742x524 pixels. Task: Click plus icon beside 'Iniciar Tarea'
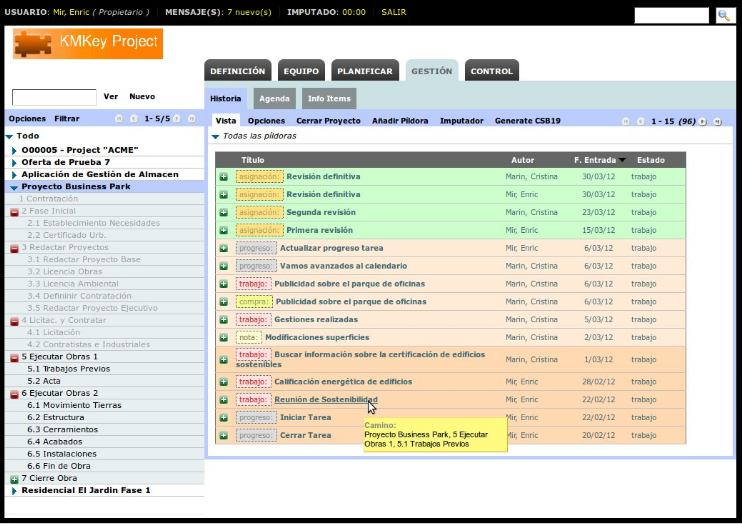tap(223, 418)
